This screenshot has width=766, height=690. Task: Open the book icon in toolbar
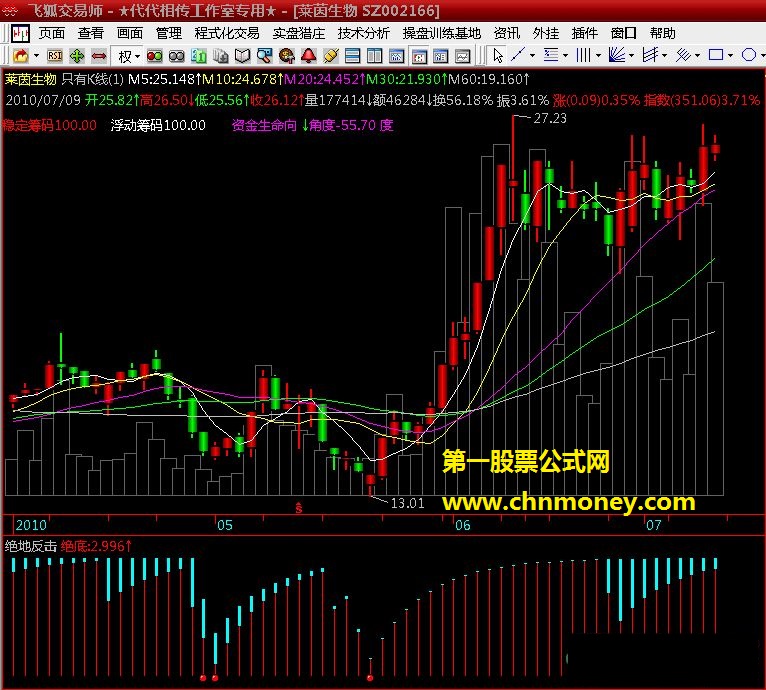coord(242,56)
